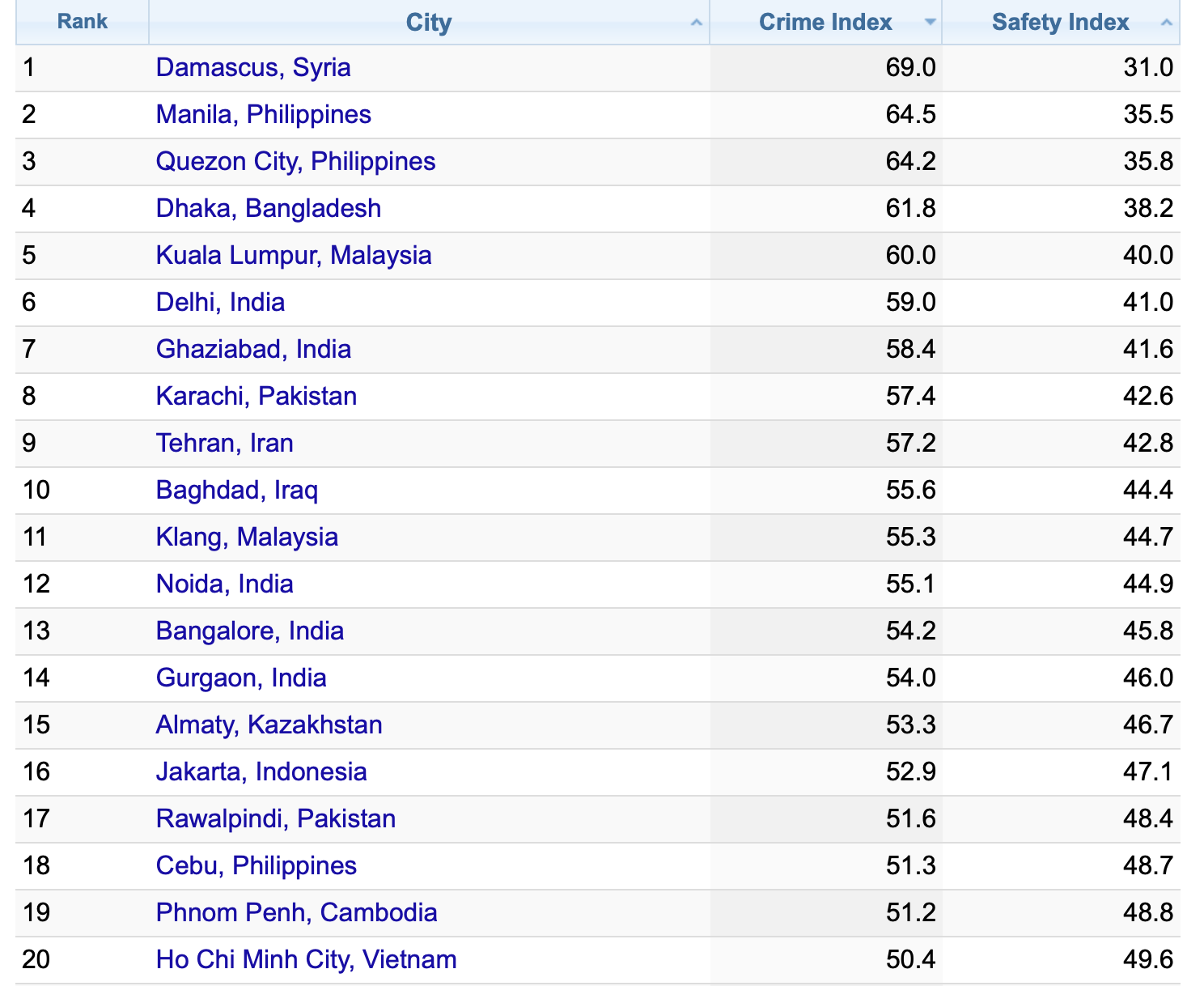1204x986 pixels.
Task: Open Jakarta, Indonesia link
Action: pos(261,771)
